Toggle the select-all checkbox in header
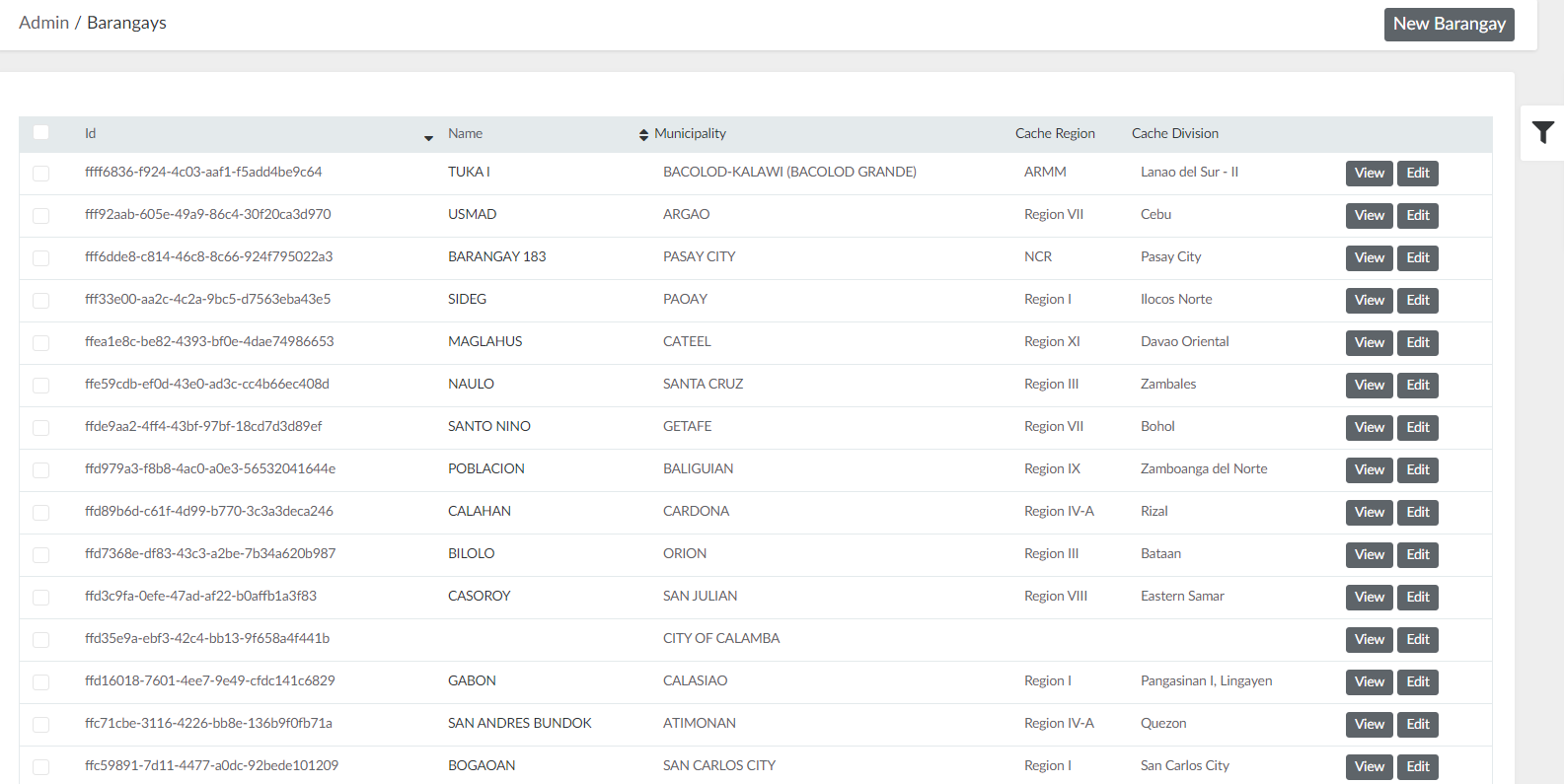 pyautogui.click(x=40, y=132)
